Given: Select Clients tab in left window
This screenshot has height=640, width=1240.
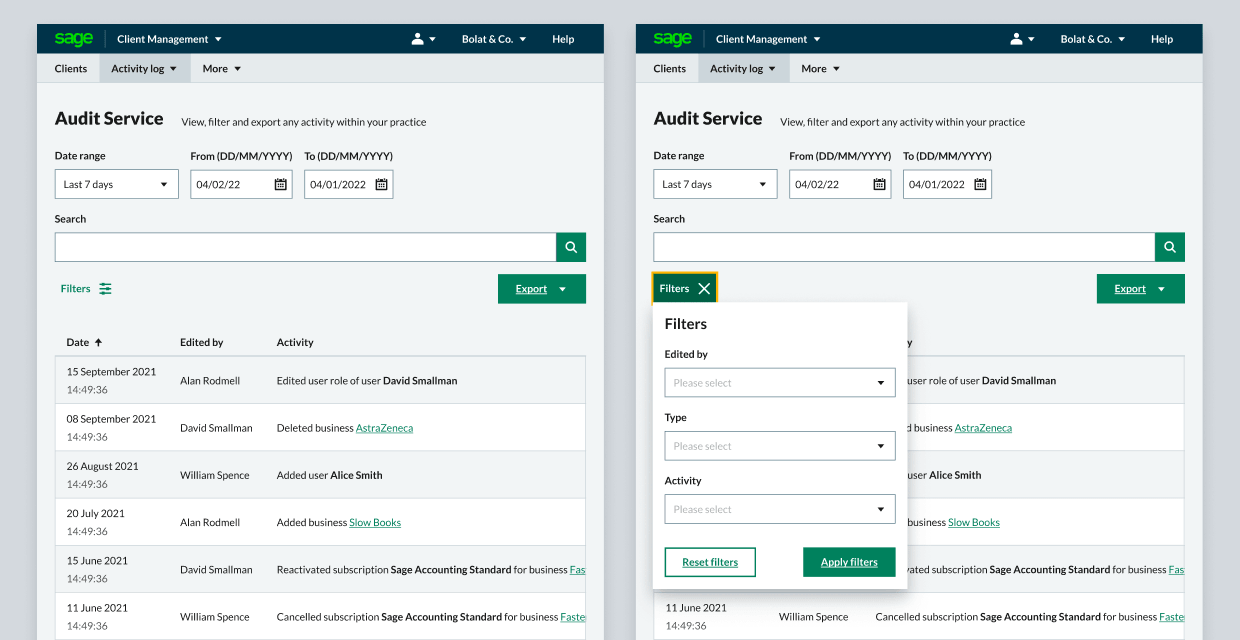Looking at the screenshot, I should (71, 68).
